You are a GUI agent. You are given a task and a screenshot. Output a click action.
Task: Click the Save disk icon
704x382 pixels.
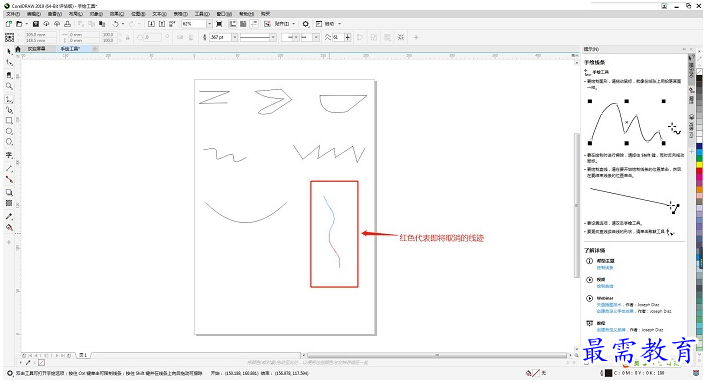point(36,24)
